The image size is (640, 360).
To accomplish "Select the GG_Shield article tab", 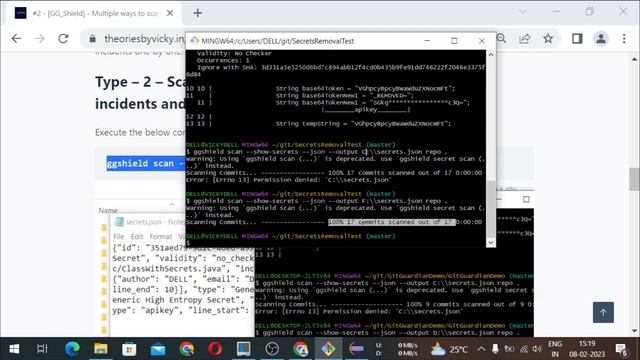I will pyautogui.click(x=94, y=13).
